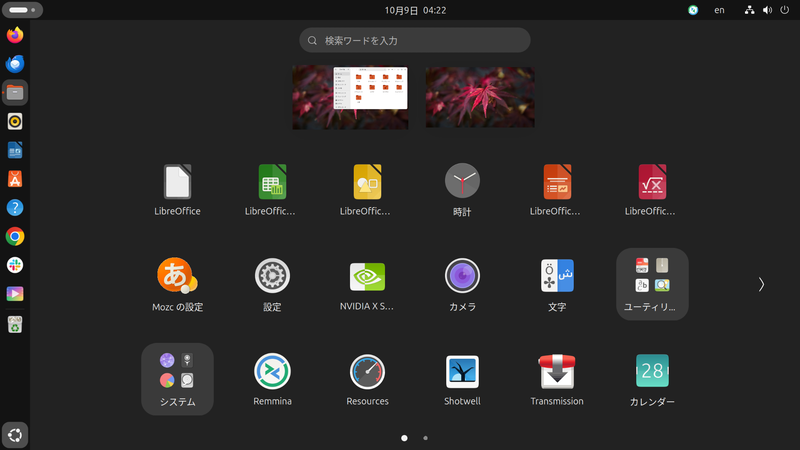Image resolution: width=800 pixels, height=450 pixels.
Task: Open the System (システム) app folder
Action: click(x=177, y=379)
